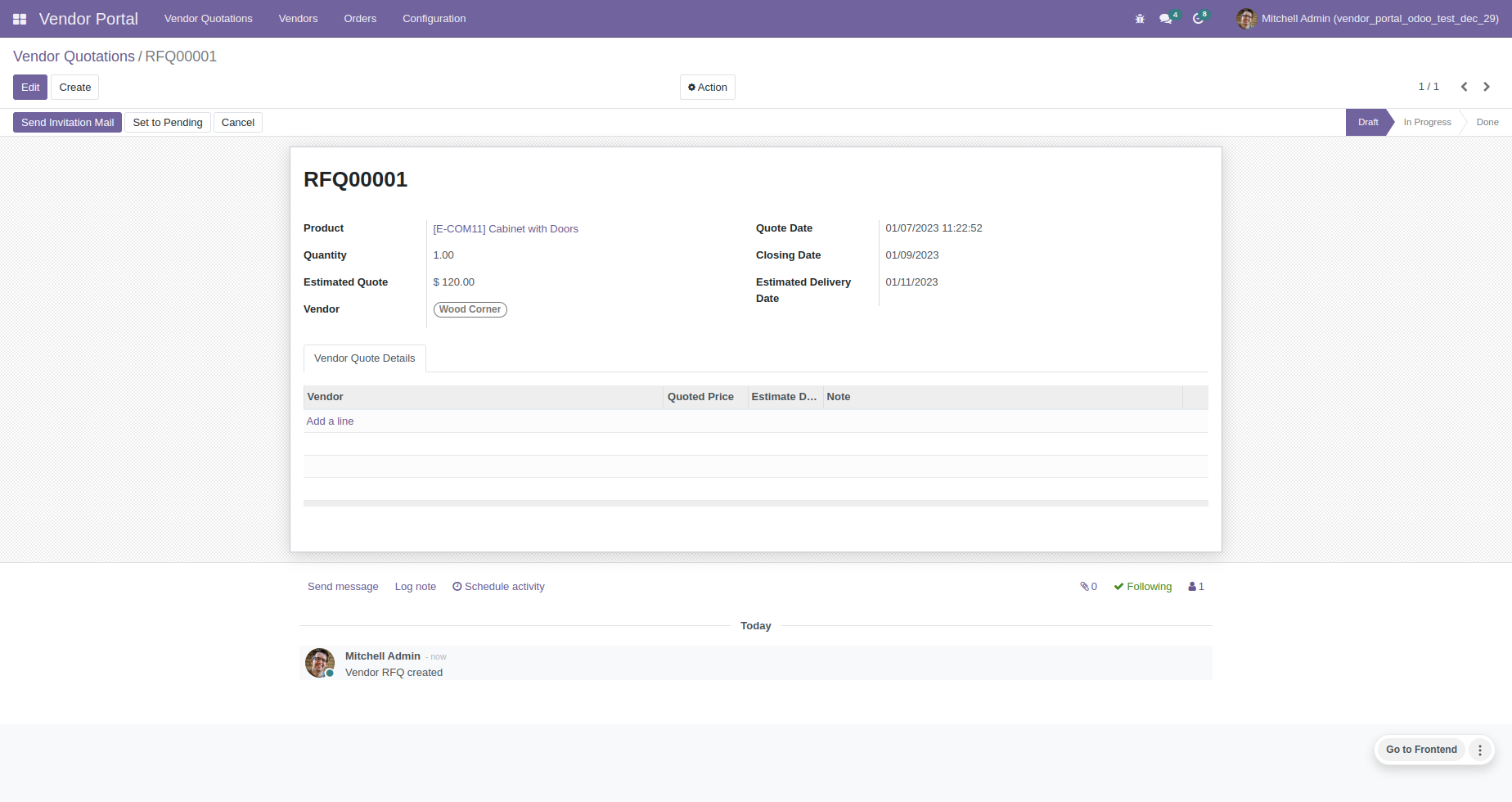Screen dimensions: 1512x802
Task: Open Configuration menu
Action: (x=434, y=19)
